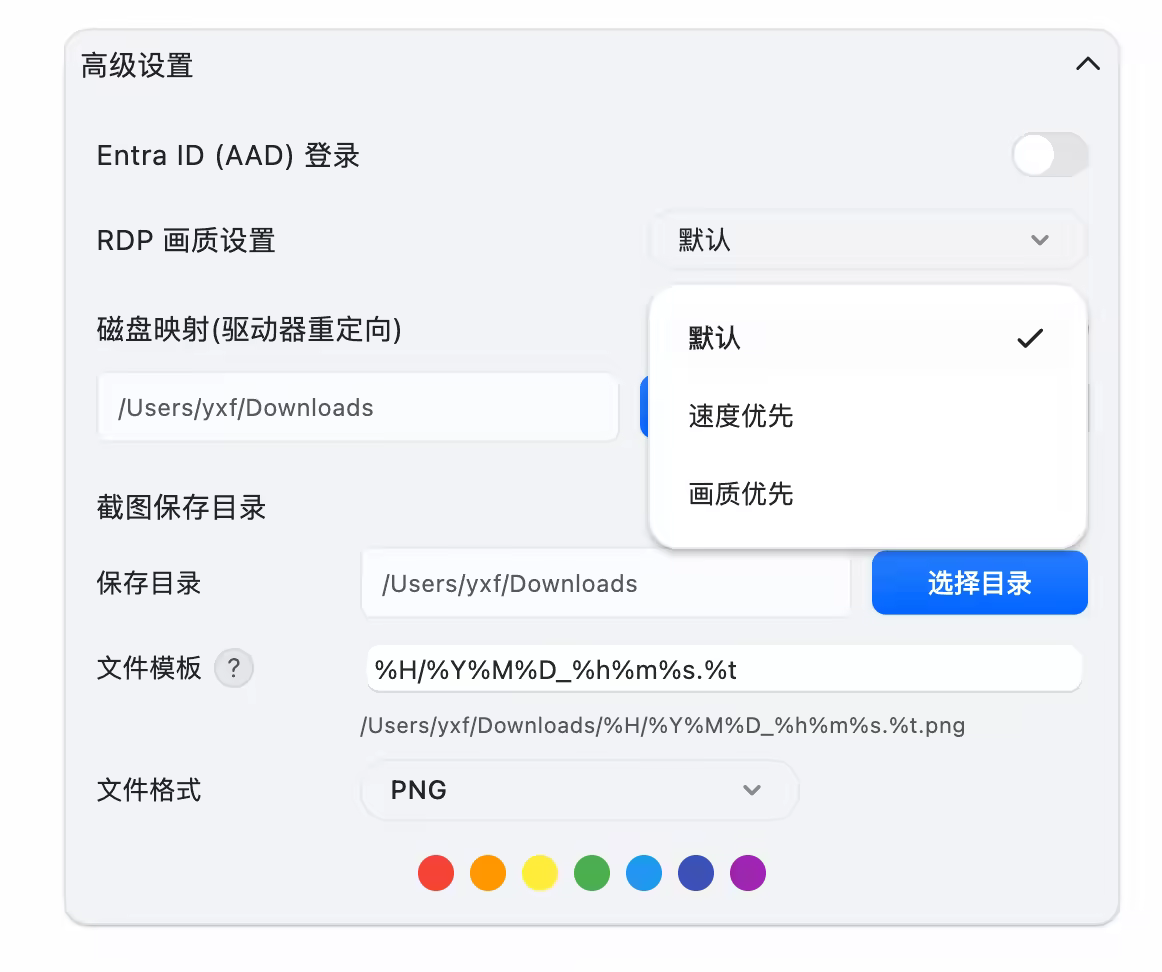Viewport: 1162px width, 972px height.
Task: Click the 磁盘映射 path input field
Action: (358, 407)
